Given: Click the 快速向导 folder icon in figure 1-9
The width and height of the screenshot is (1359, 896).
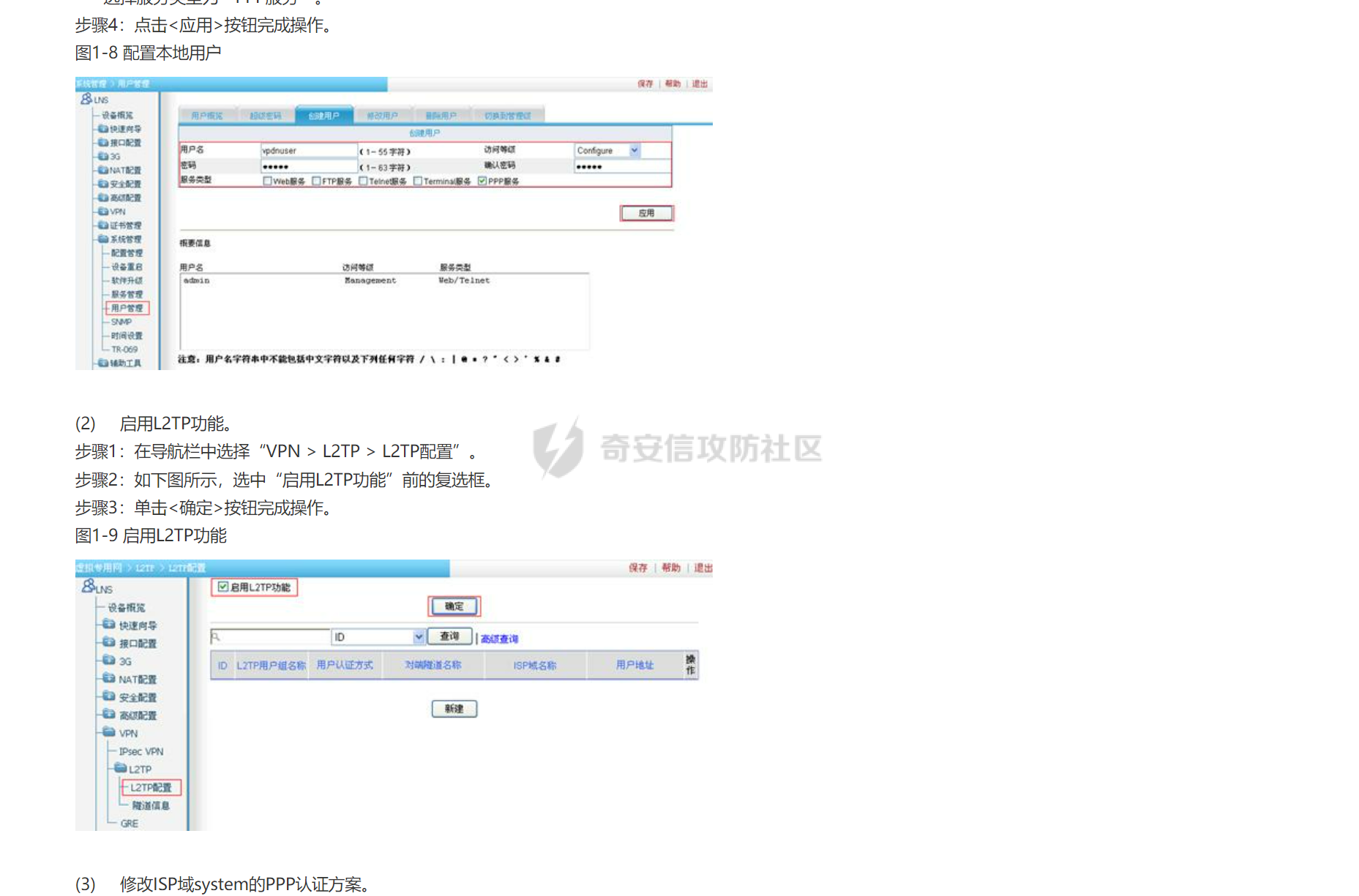Looking at the screenshot, I should pyautogui.click(x=109, y=625).
